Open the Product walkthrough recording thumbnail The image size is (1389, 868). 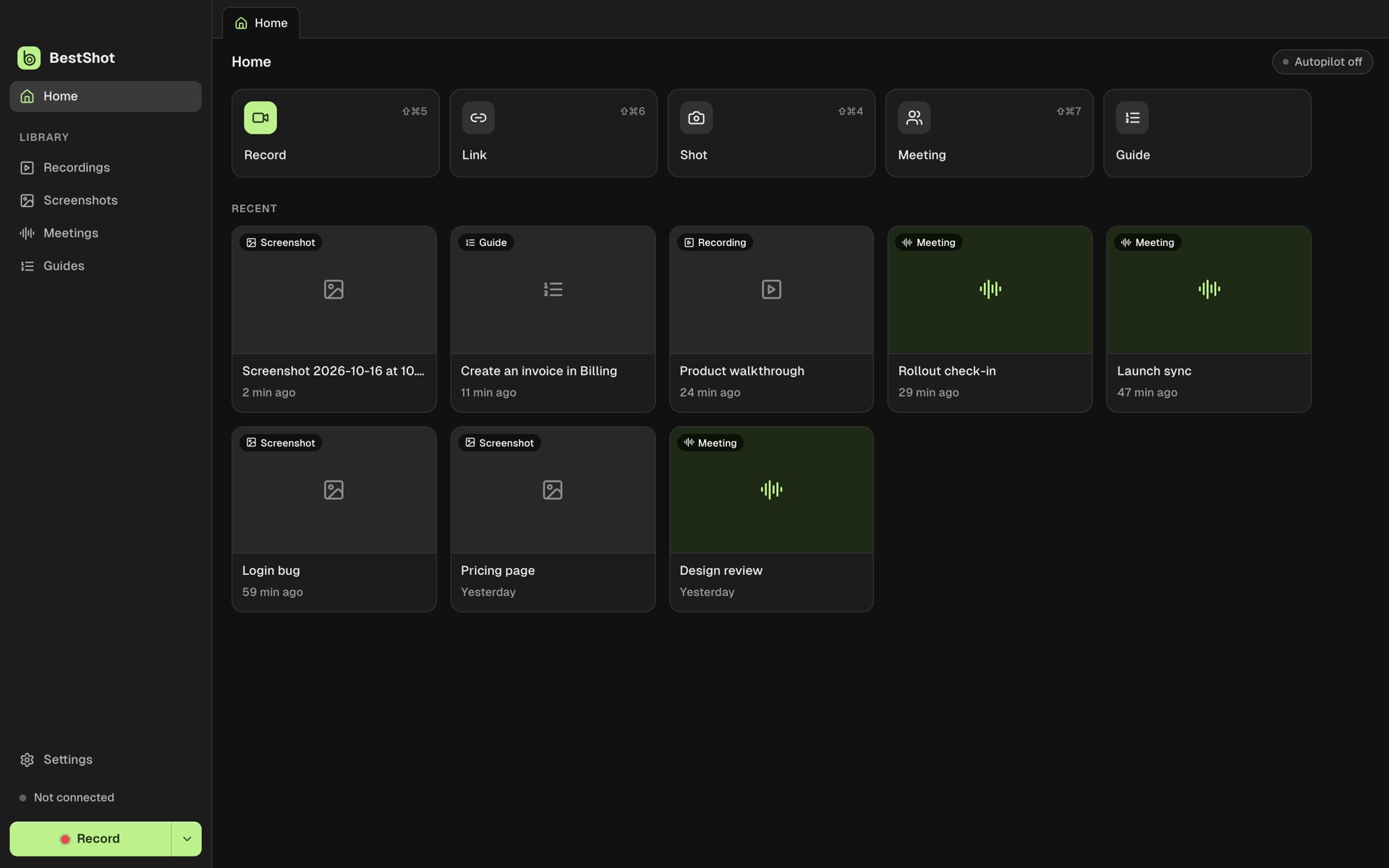(x=771, y=289)
